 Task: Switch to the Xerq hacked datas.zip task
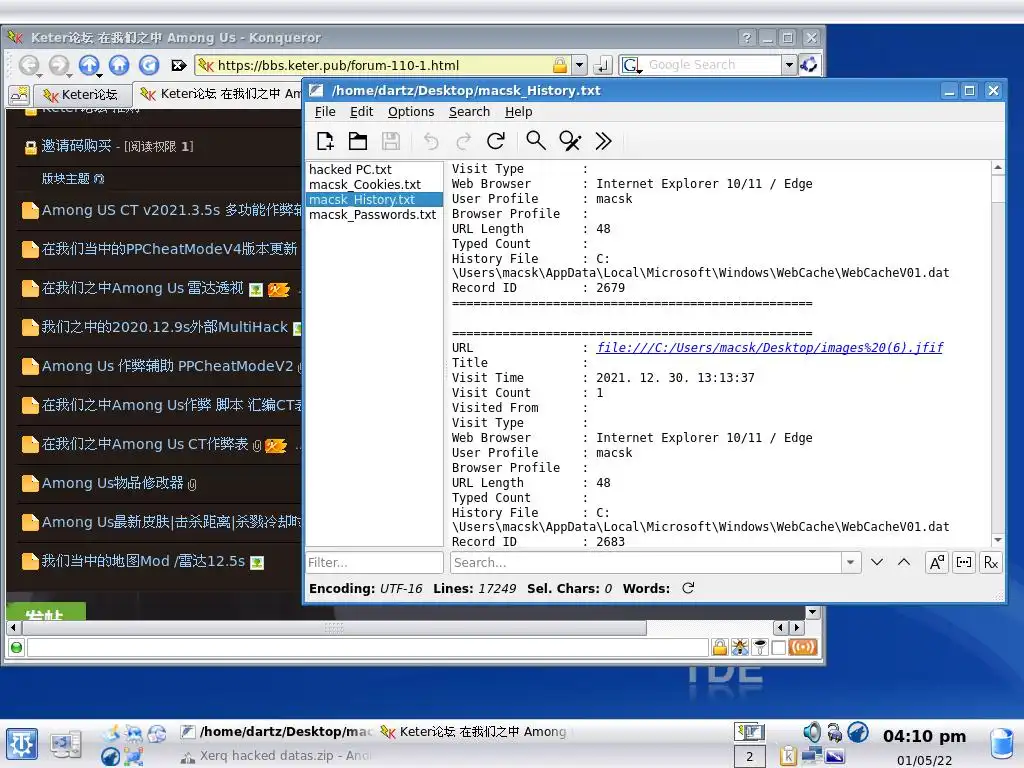276,756
